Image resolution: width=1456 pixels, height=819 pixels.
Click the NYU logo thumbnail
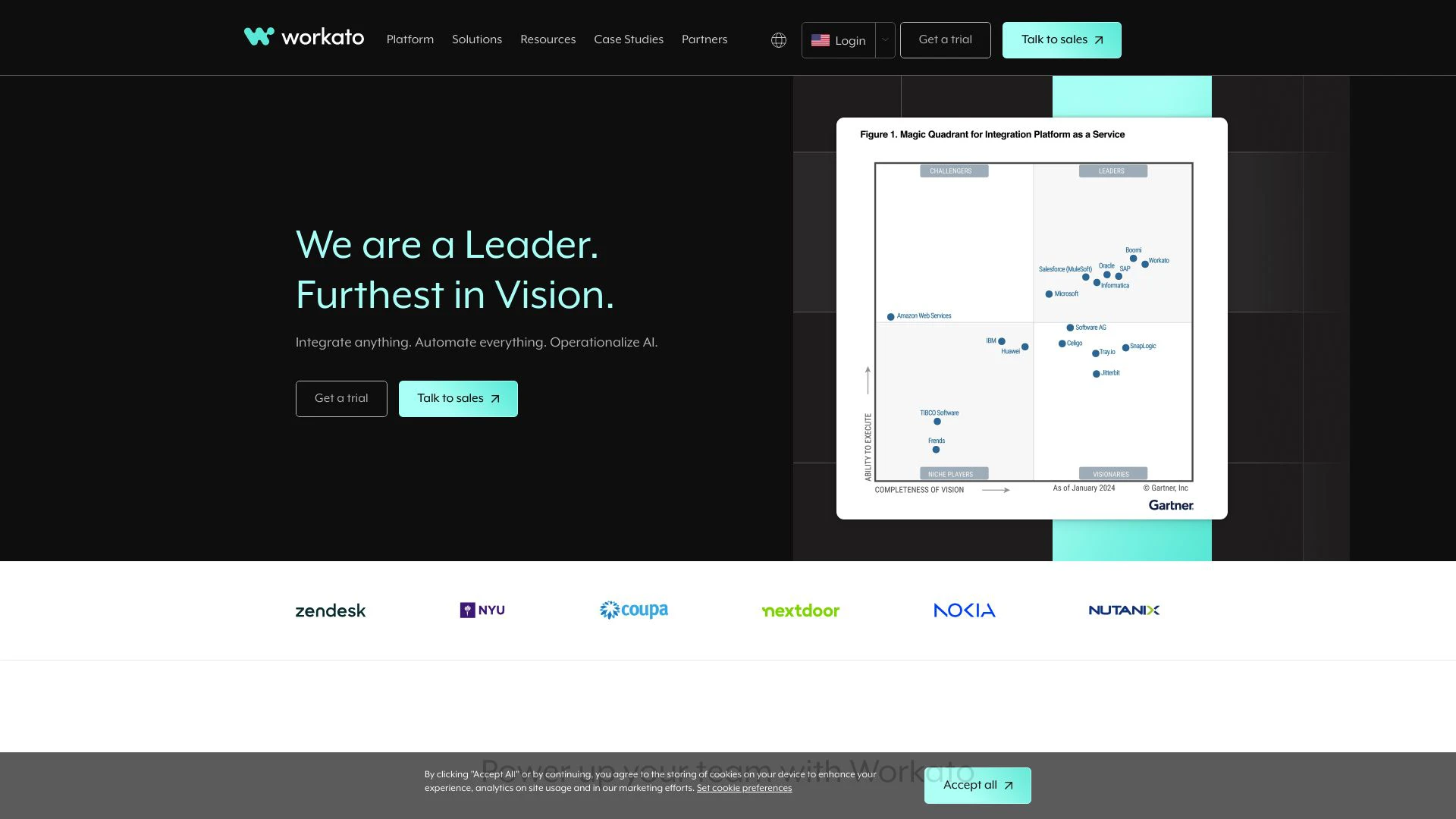pyautogui.click(x=482, y=610)
